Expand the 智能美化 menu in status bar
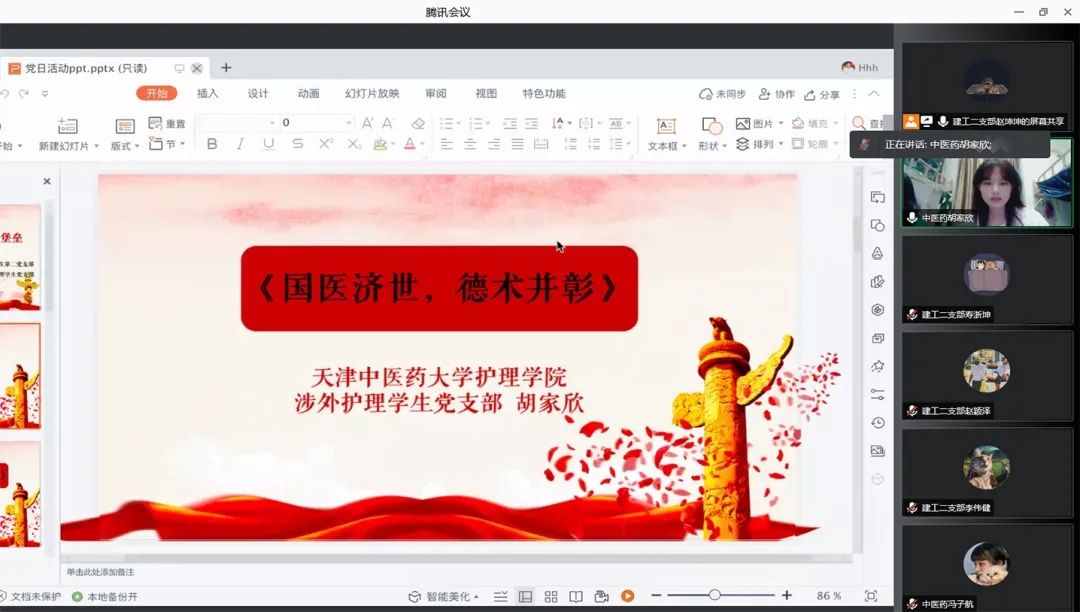 444,596
